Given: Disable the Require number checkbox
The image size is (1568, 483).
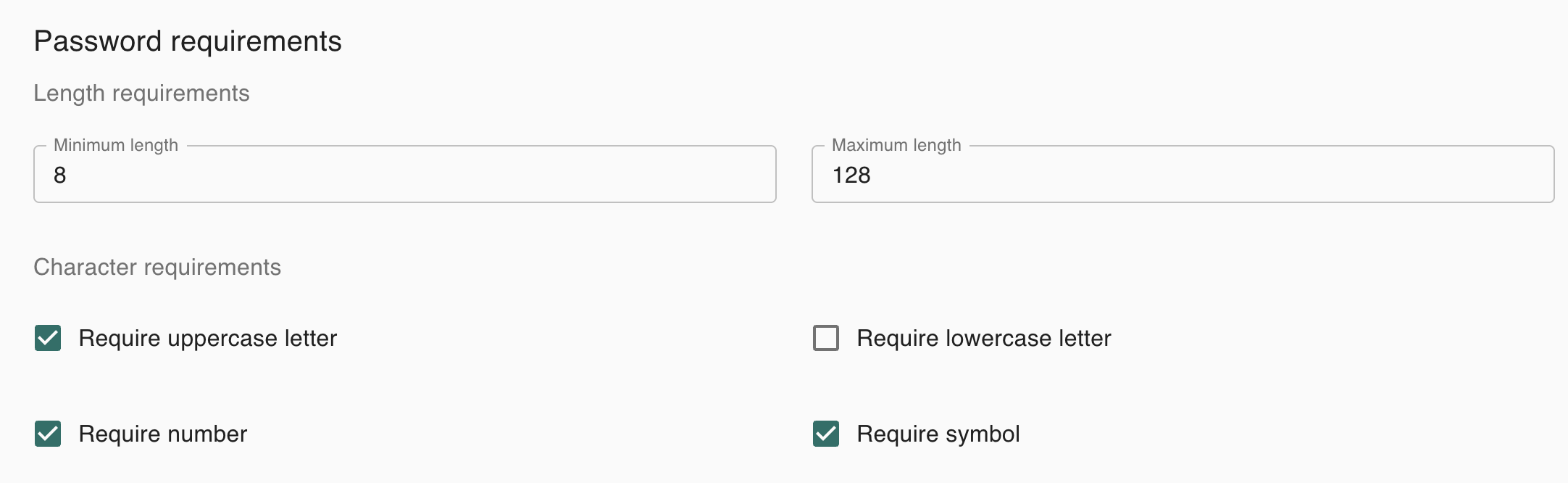Looking at the screenshot, I should point(48,434).
